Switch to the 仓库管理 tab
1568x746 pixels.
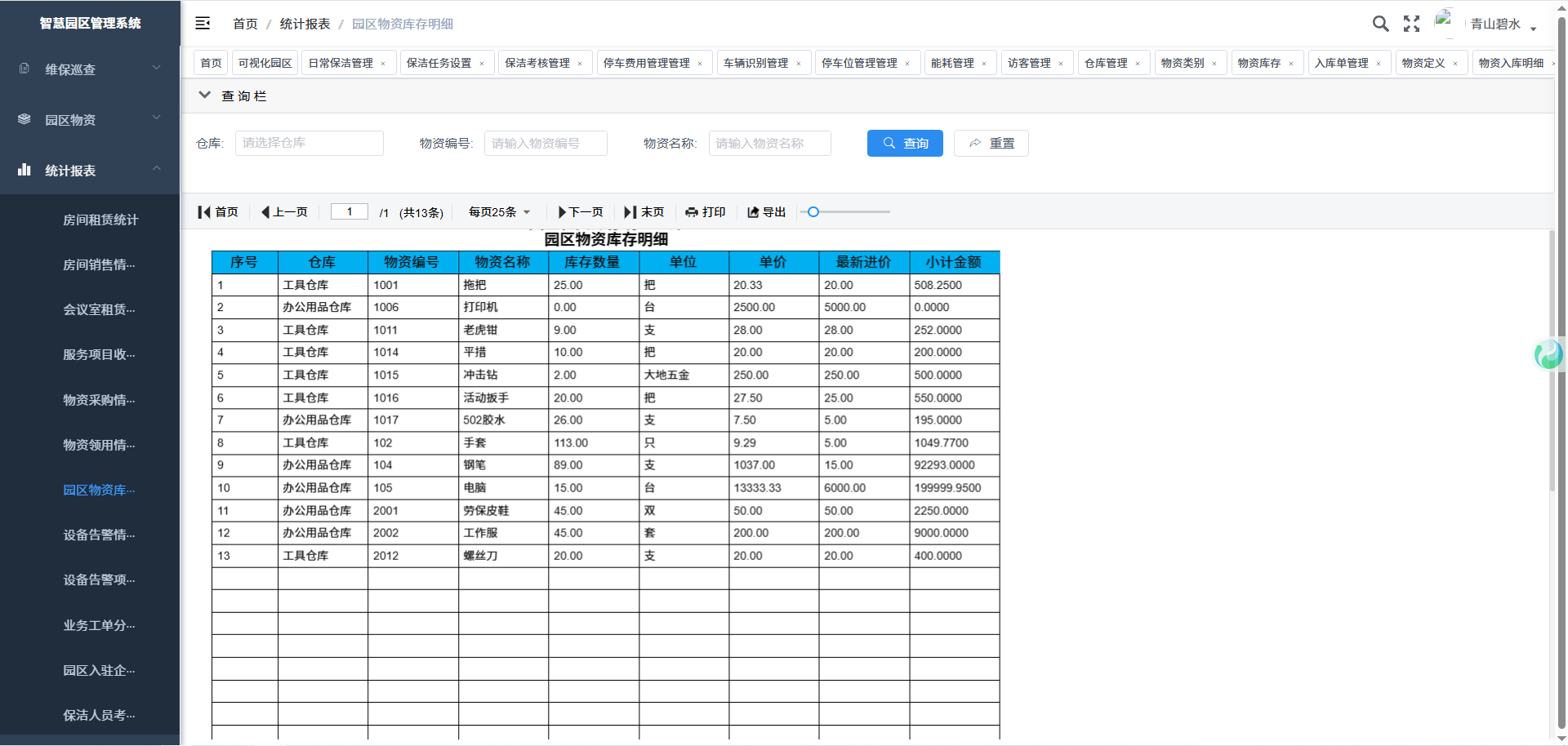tap(1105, 63)
